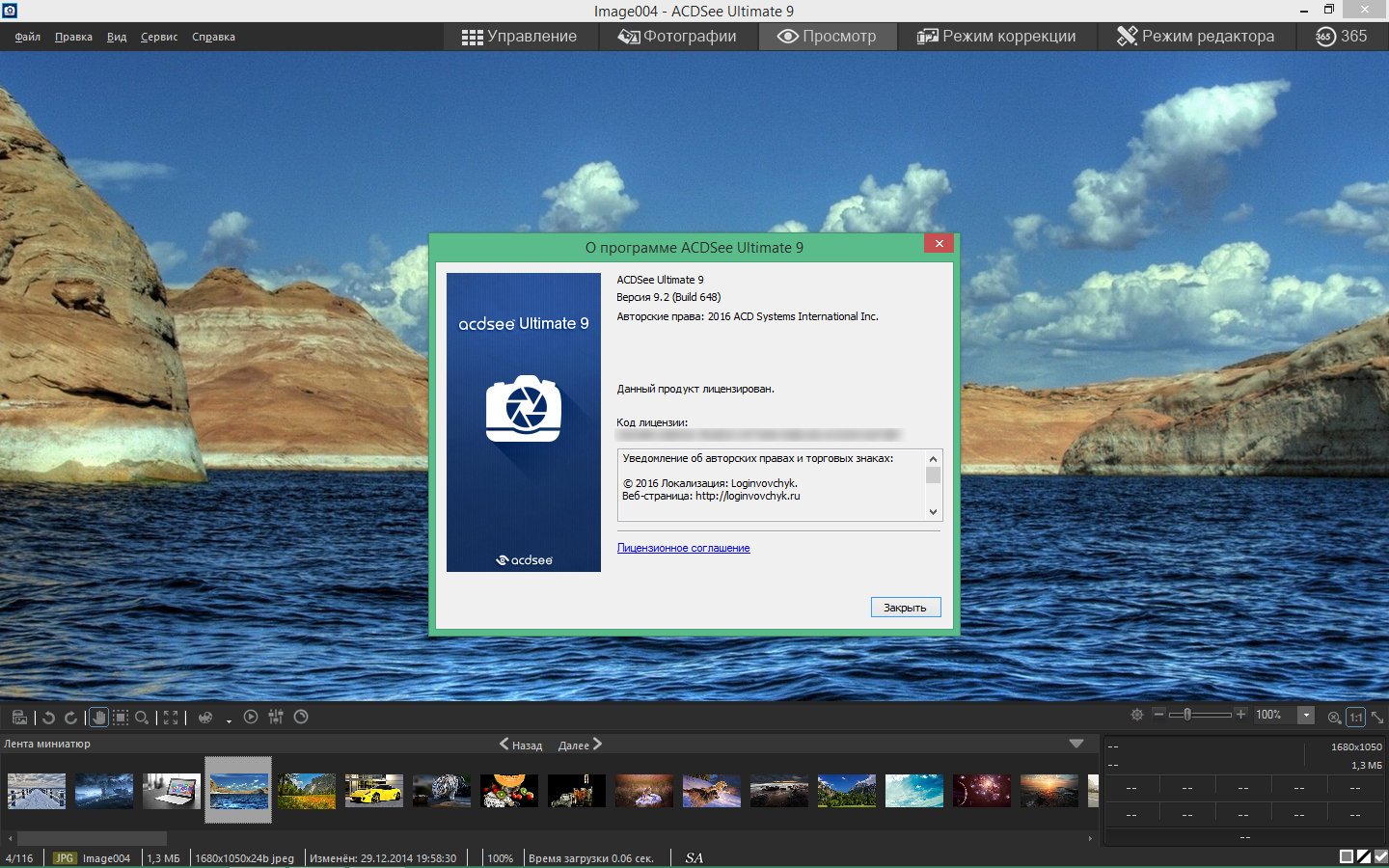Open the 100% zoom level dropdown
The height and width of the screenshot is (868, 1389).
click(x=1306, y=715)
